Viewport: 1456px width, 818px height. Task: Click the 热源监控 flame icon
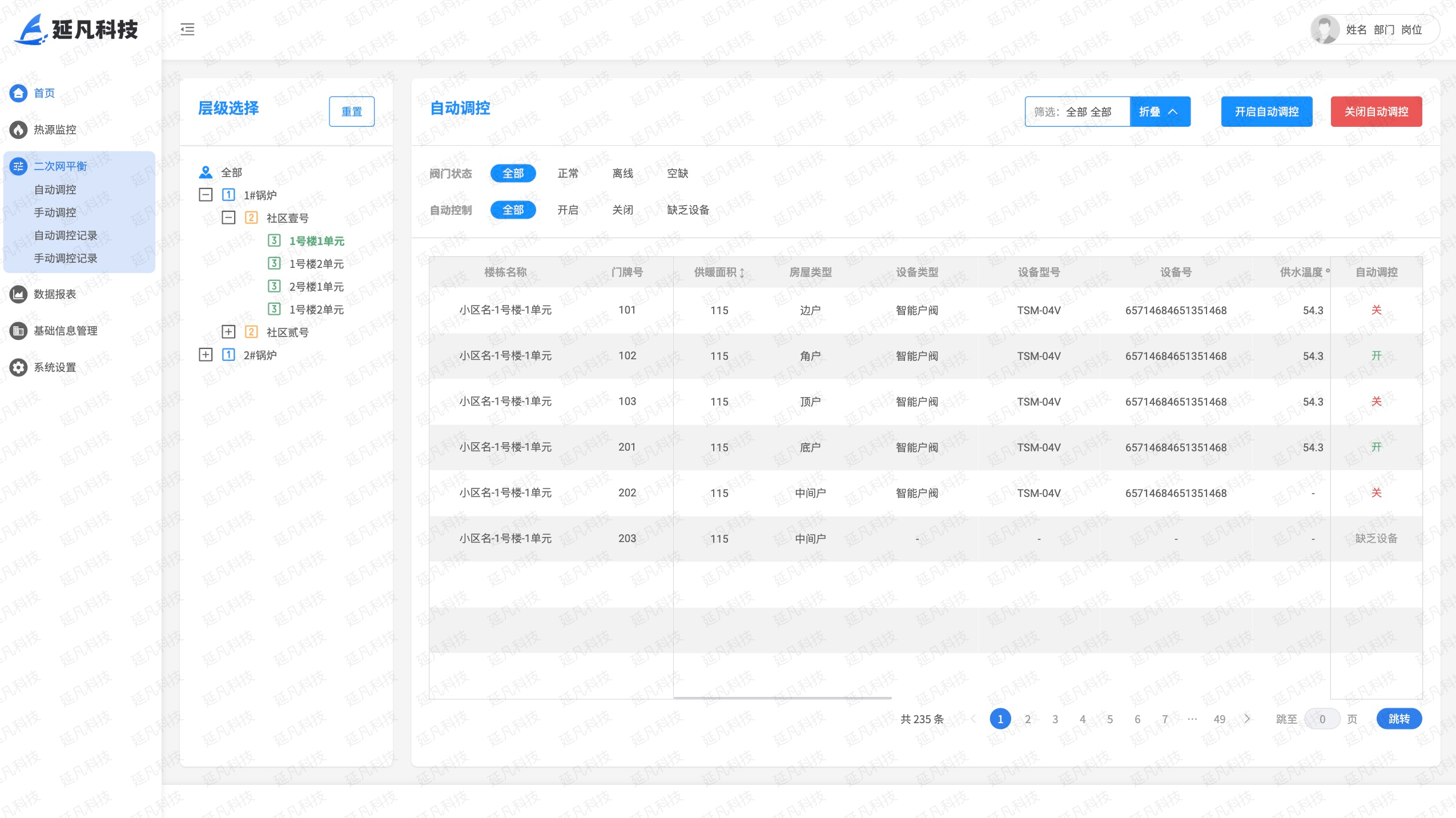(18, 130)
